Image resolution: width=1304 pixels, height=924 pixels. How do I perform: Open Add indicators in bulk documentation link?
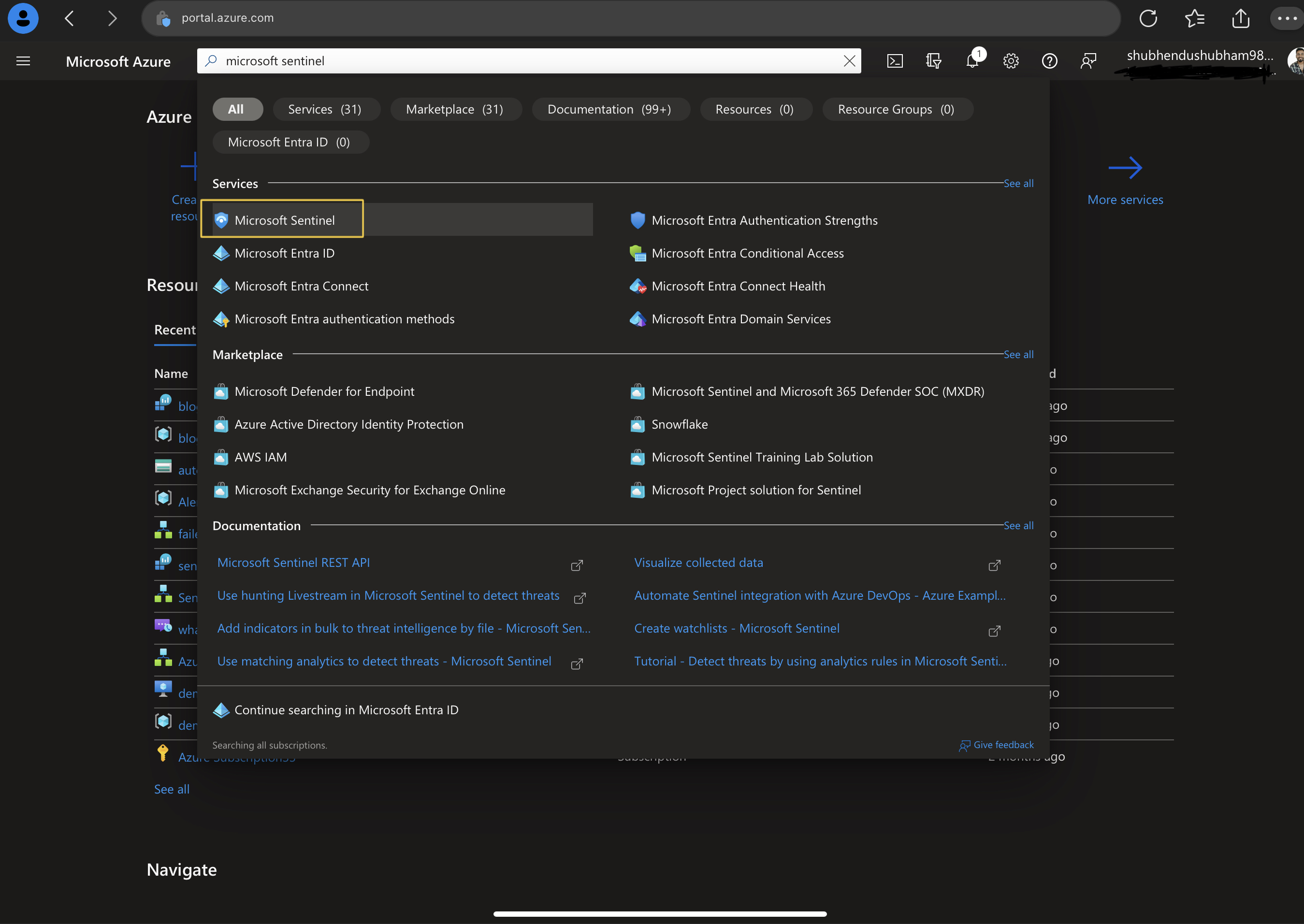[x=404, y=629]
